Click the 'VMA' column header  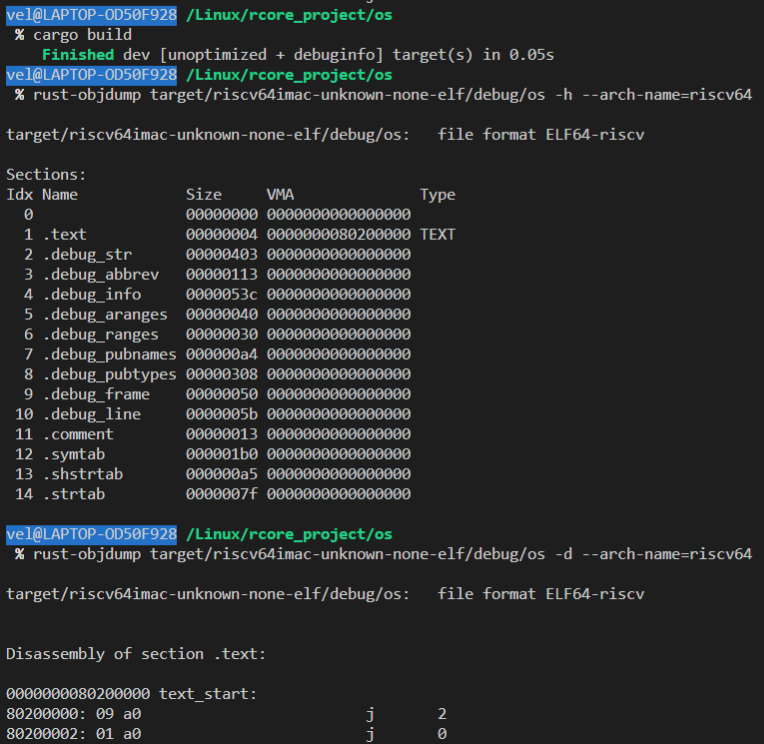(280, 195)
